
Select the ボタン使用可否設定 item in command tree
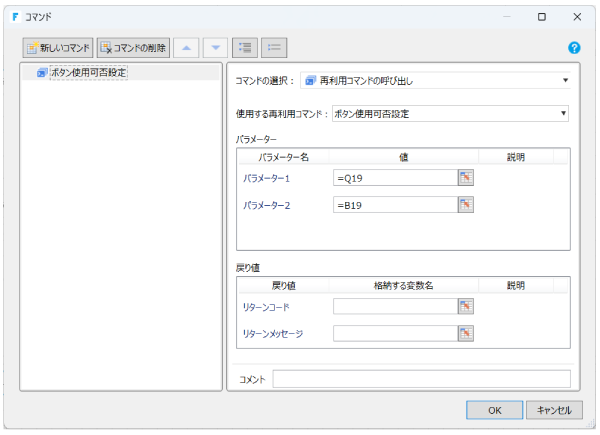89,72
